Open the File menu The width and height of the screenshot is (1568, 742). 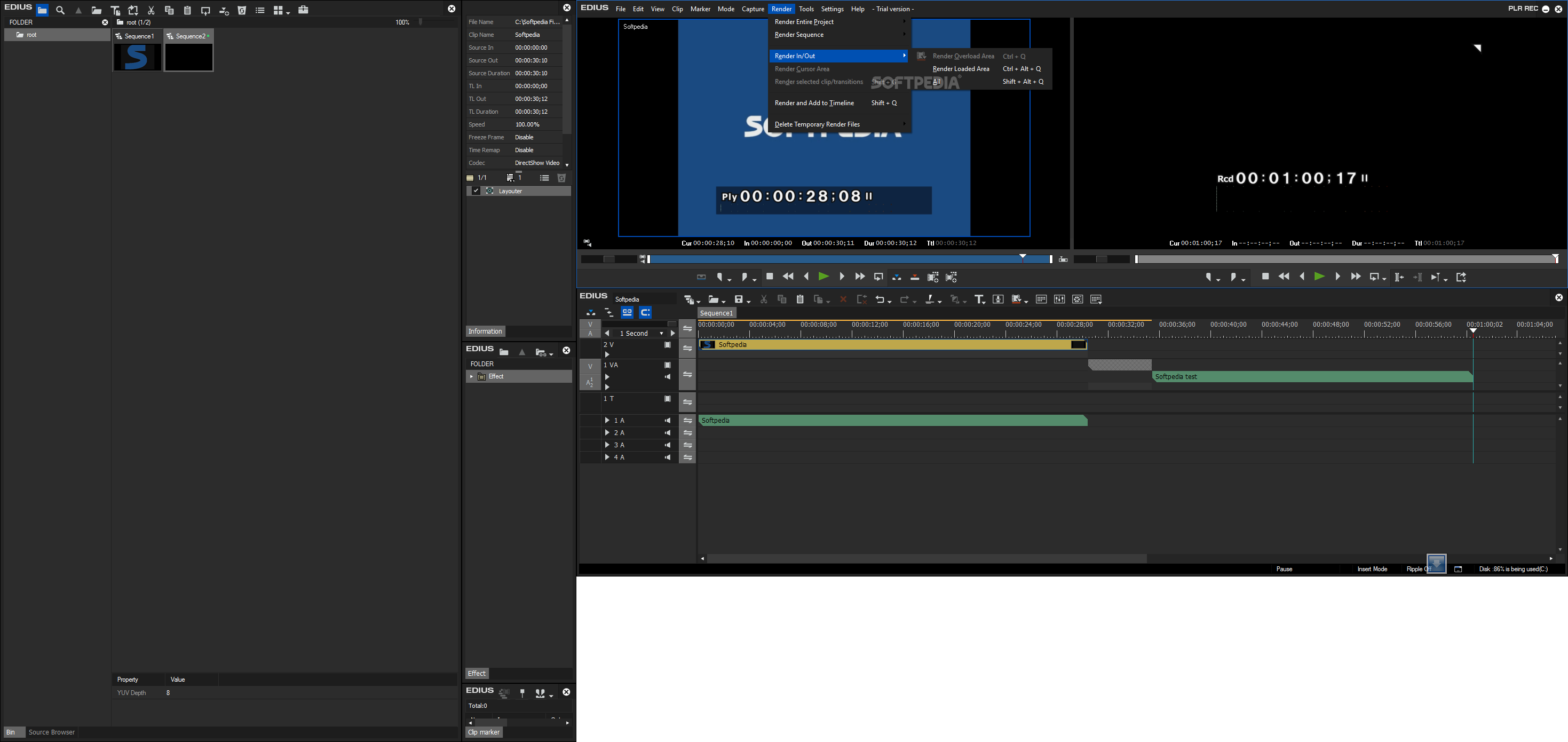pos(620,9)
